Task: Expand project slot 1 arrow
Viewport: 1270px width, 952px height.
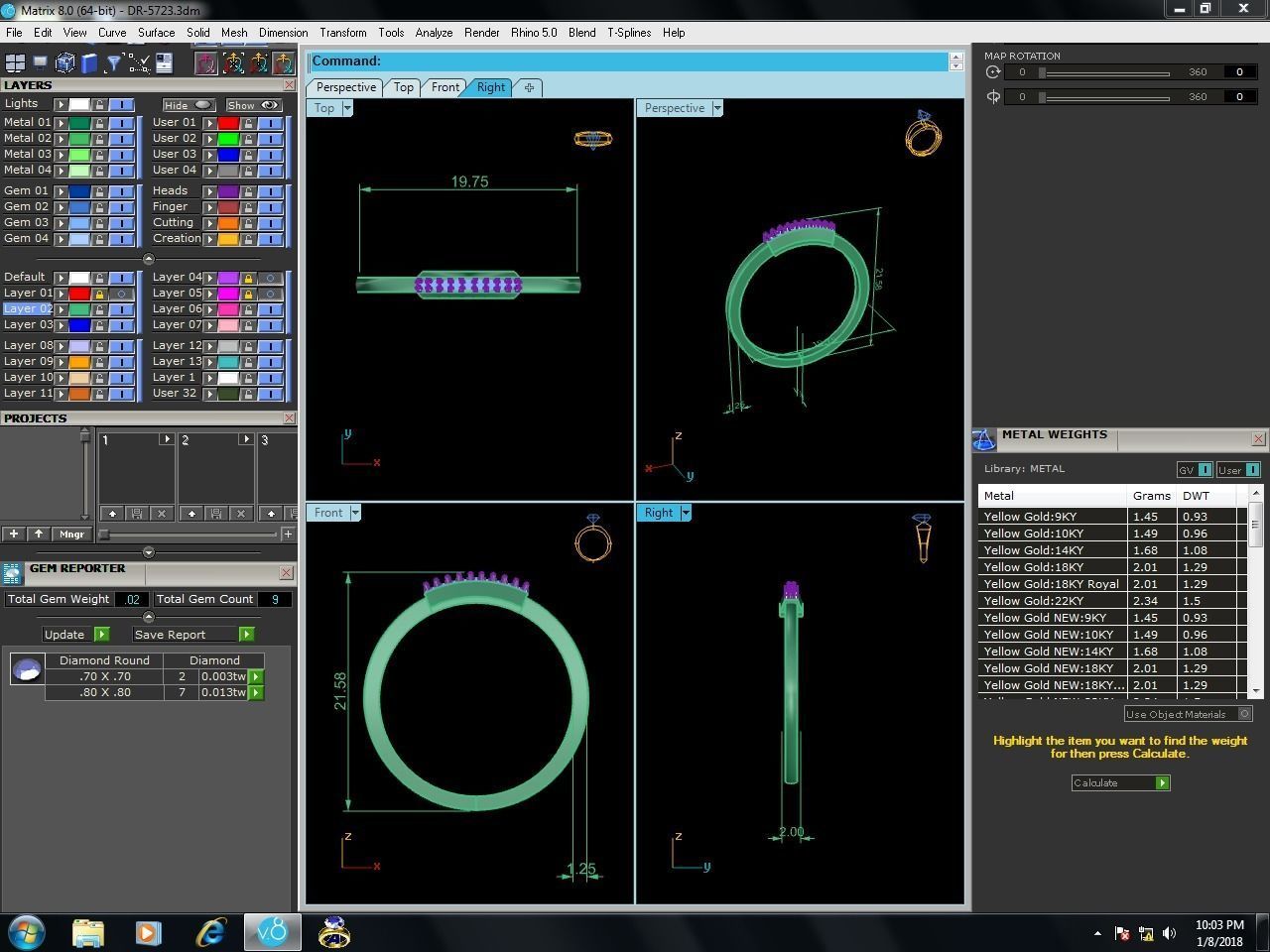Action: coord(166,439)
